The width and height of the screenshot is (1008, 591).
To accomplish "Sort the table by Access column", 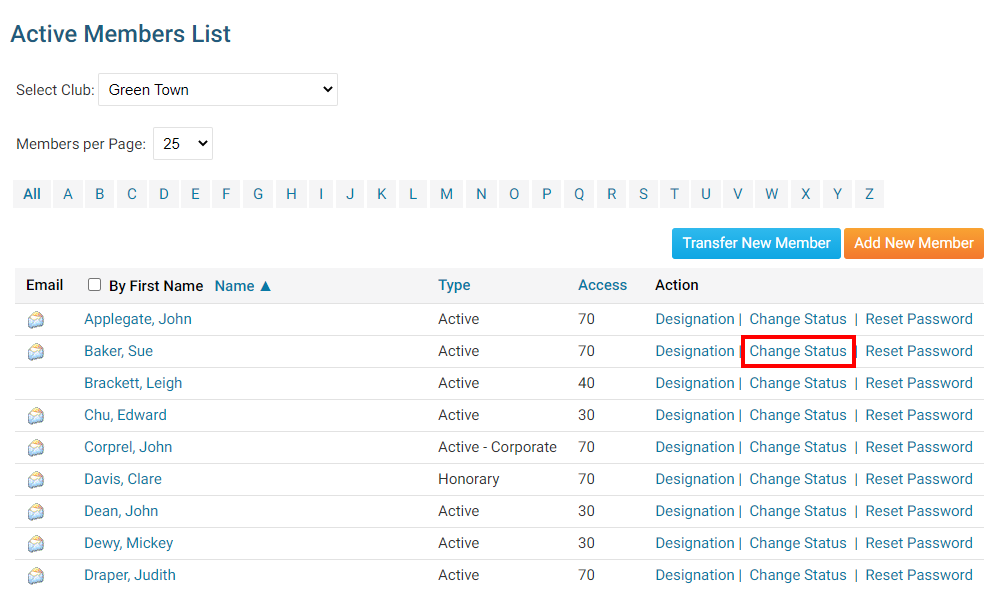I will point(602,285).
